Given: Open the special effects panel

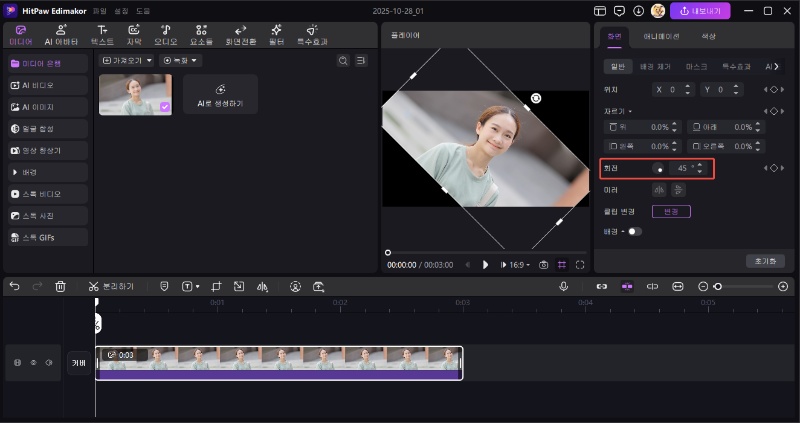Looking at the screenshot, I should click(x=312, y=35).
